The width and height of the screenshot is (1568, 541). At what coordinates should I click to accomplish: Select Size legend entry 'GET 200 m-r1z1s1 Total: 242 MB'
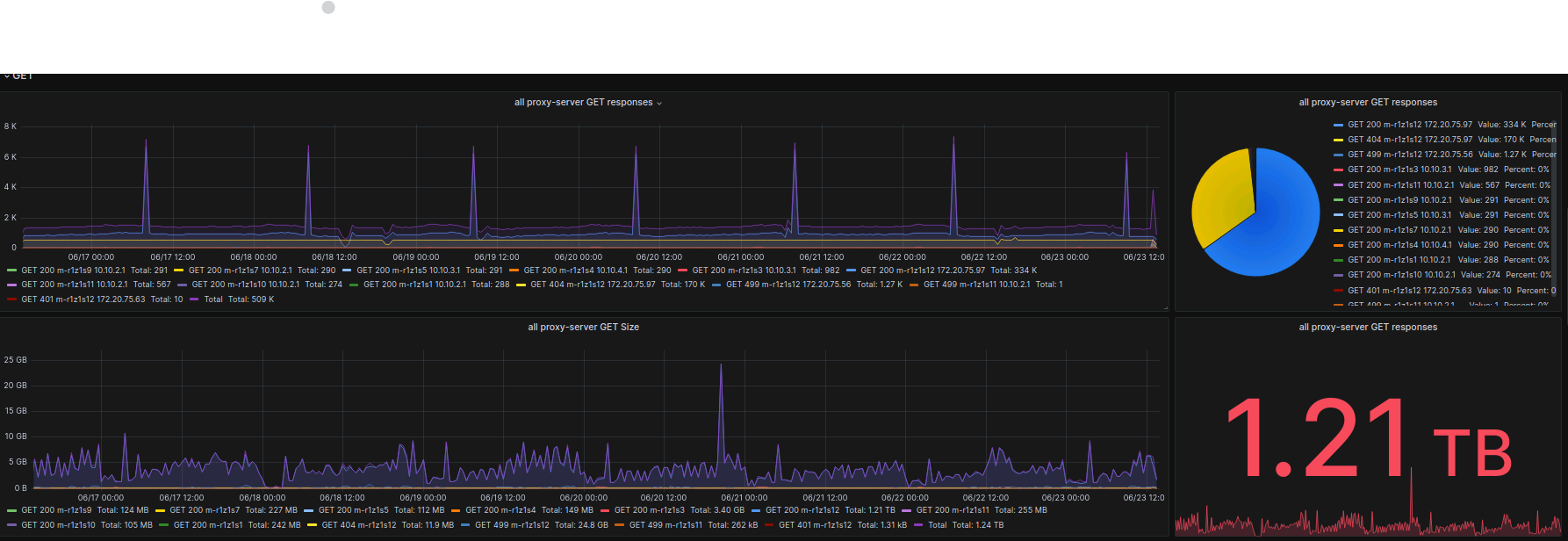229,525
